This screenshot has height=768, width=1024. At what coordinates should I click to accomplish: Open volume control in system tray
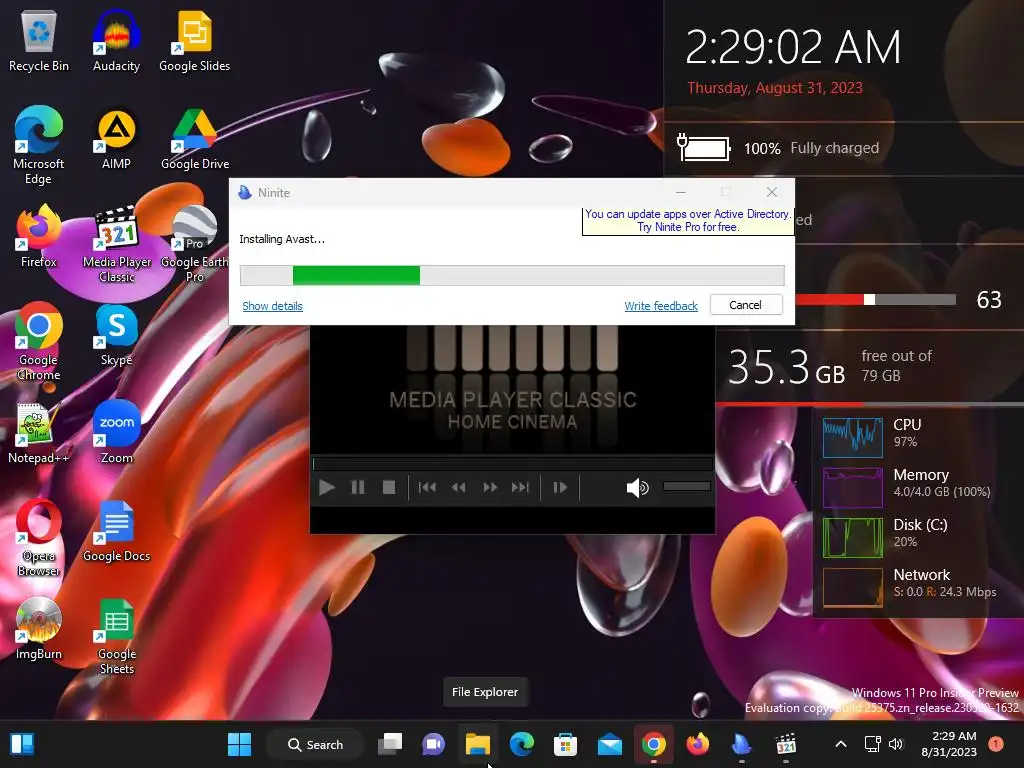click(896, 744)
